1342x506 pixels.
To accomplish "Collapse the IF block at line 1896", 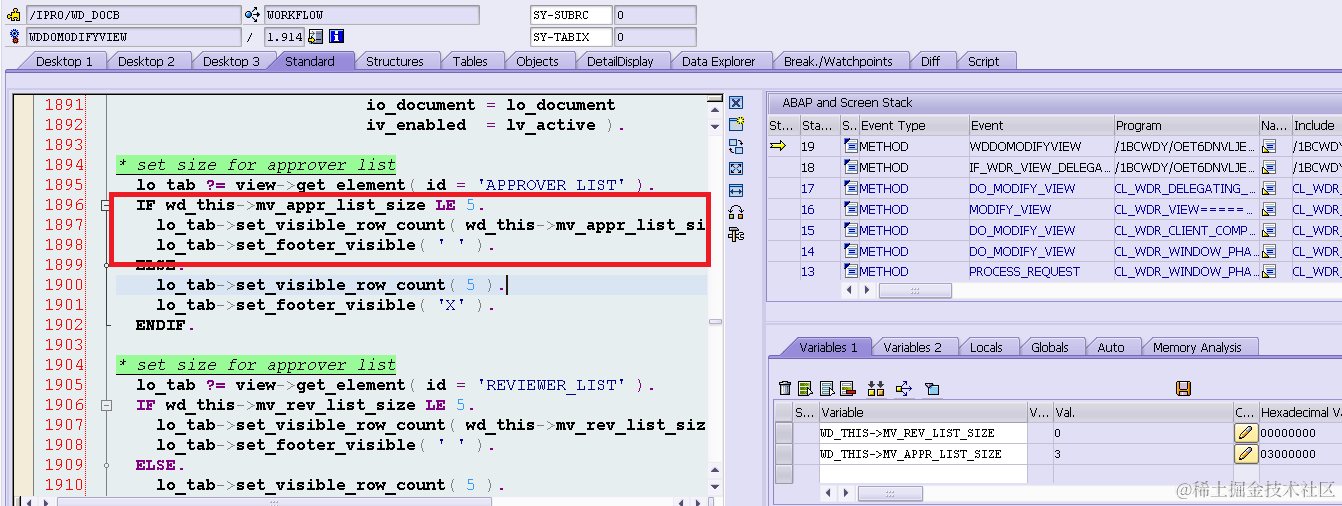I will coord(107,205).
